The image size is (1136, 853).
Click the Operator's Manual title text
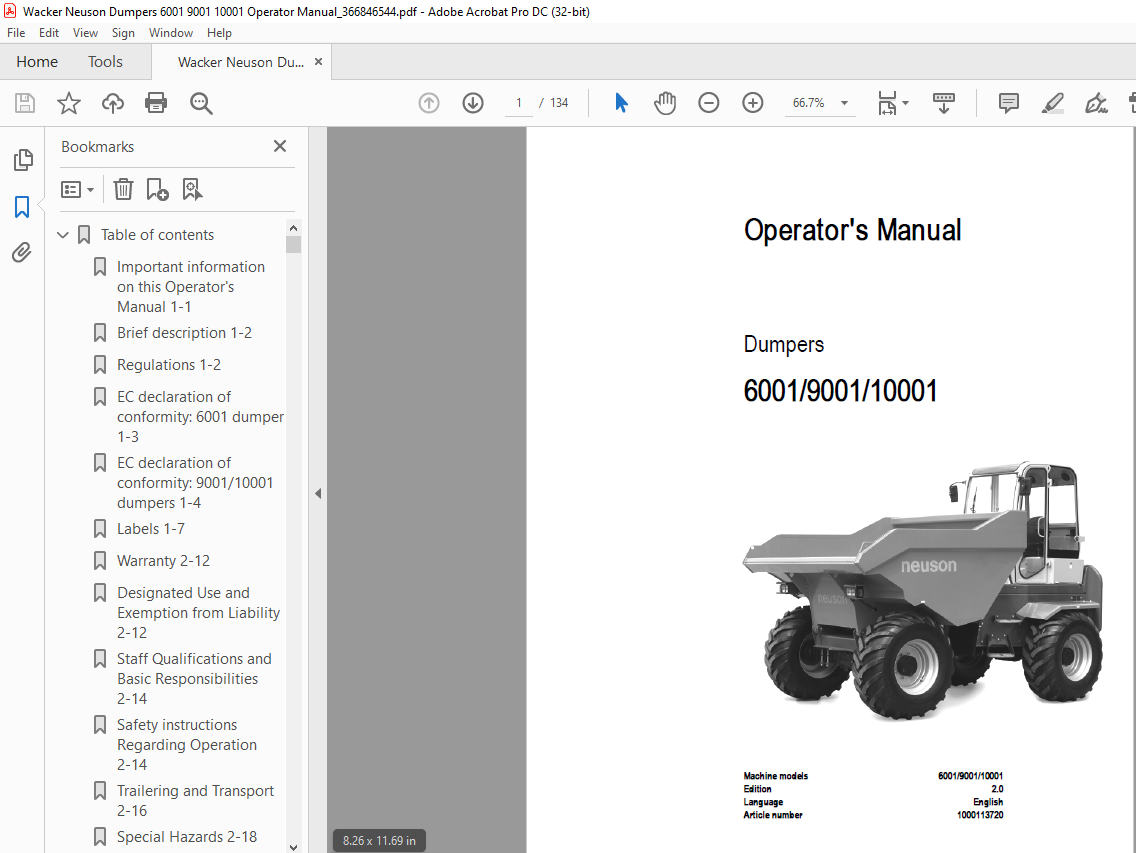point(852,230)
